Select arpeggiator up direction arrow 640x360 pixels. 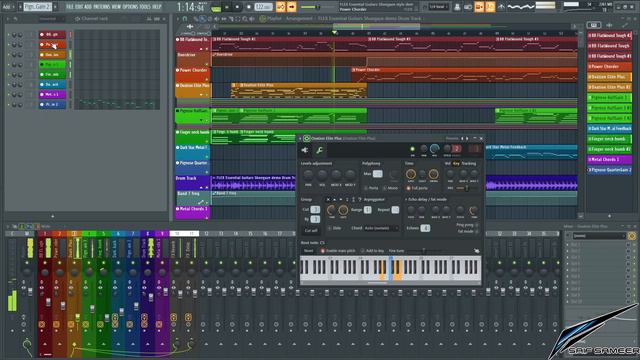[x=334, y=200]
